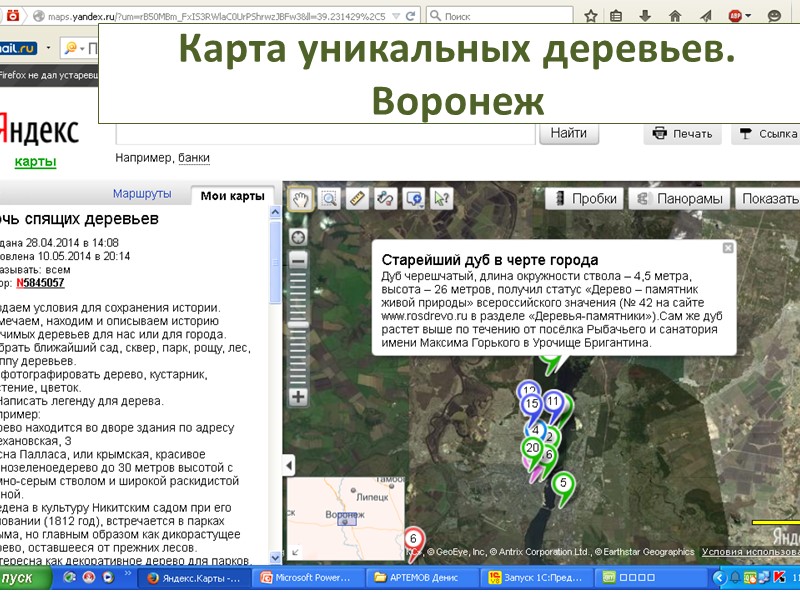Open the bookmarks list icon in Firefox
Image resolution: width=800 pixels, height=600 pixels.
pyautogui.click(x=616, y=16)
